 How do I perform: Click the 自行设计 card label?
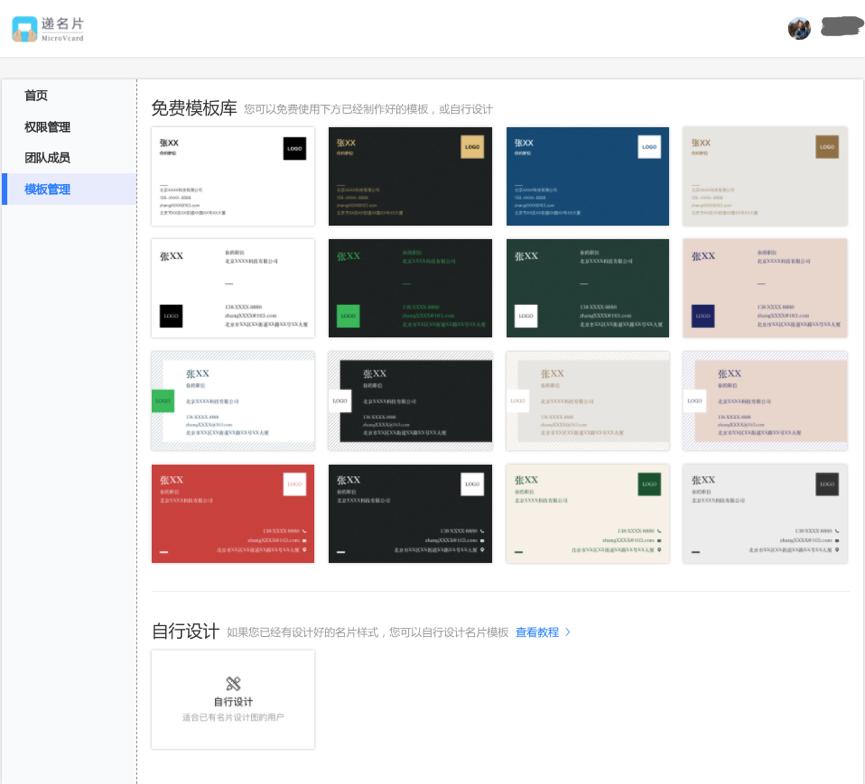click(233, 702)
